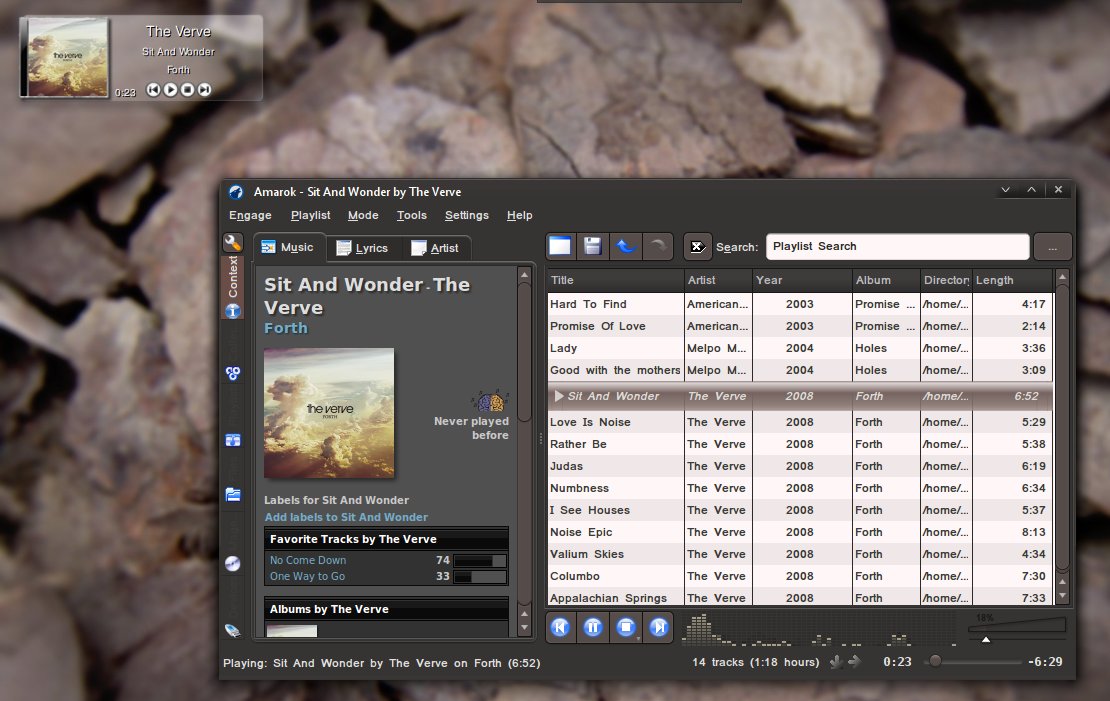The width and height of the screenshot is (1110, 701).
Task: Click next track on the desktop OSD widget
Action: (205, 89)
